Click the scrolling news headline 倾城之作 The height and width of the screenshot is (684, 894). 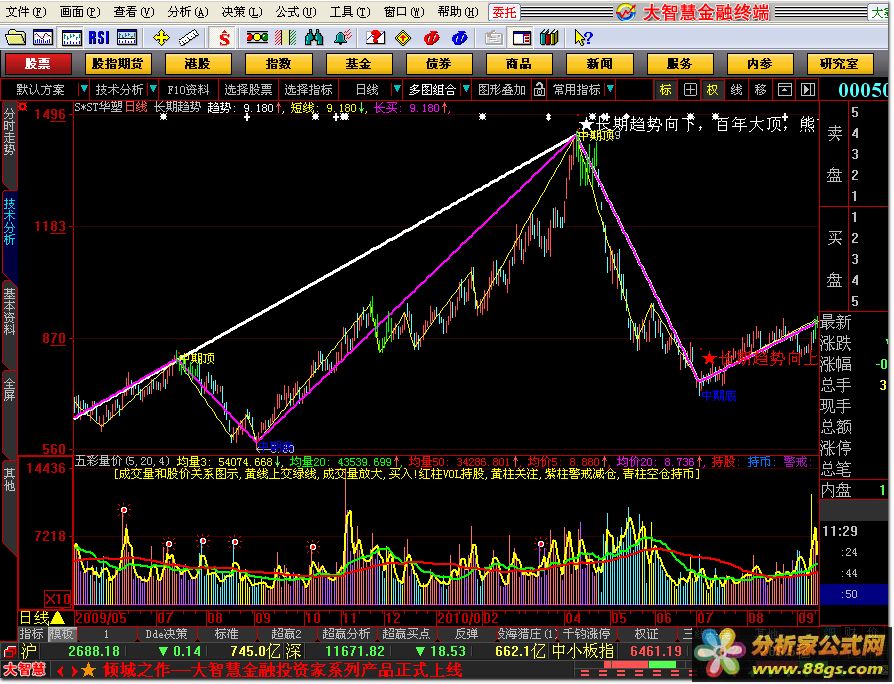(283, 670)
